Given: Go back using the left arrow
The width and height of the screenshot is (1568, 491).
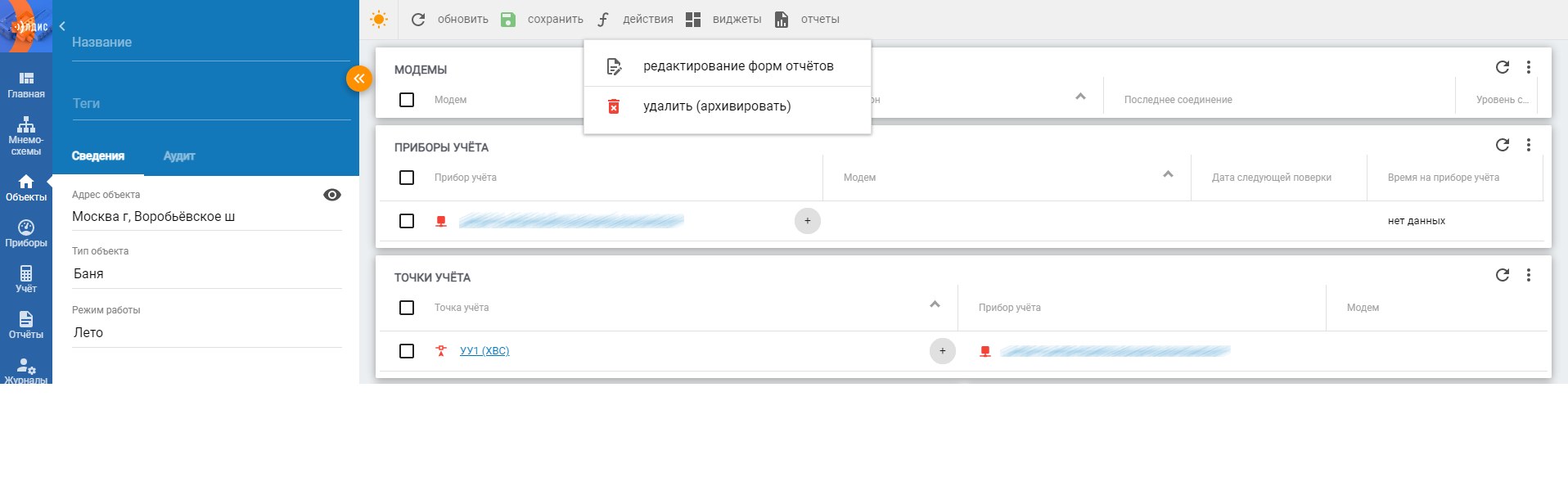Looking at the screenshot, I should (62, 26).
